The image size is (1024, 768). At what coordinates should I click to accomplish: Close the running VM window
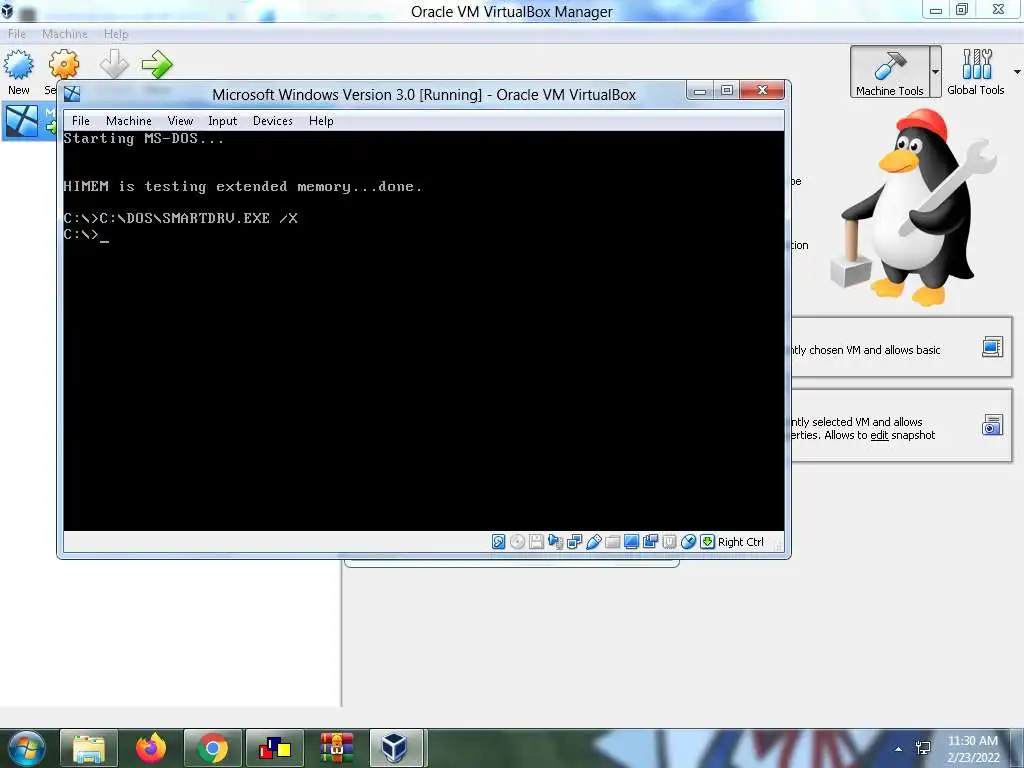[762, 91]
